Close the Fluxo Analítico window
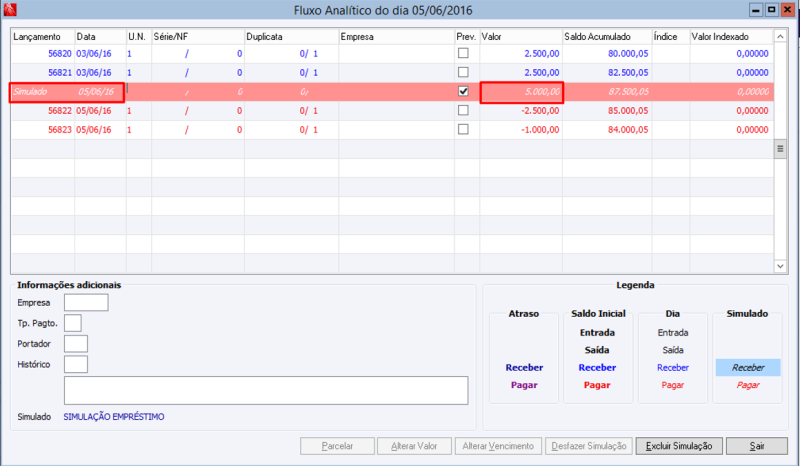 pos(788,10)
